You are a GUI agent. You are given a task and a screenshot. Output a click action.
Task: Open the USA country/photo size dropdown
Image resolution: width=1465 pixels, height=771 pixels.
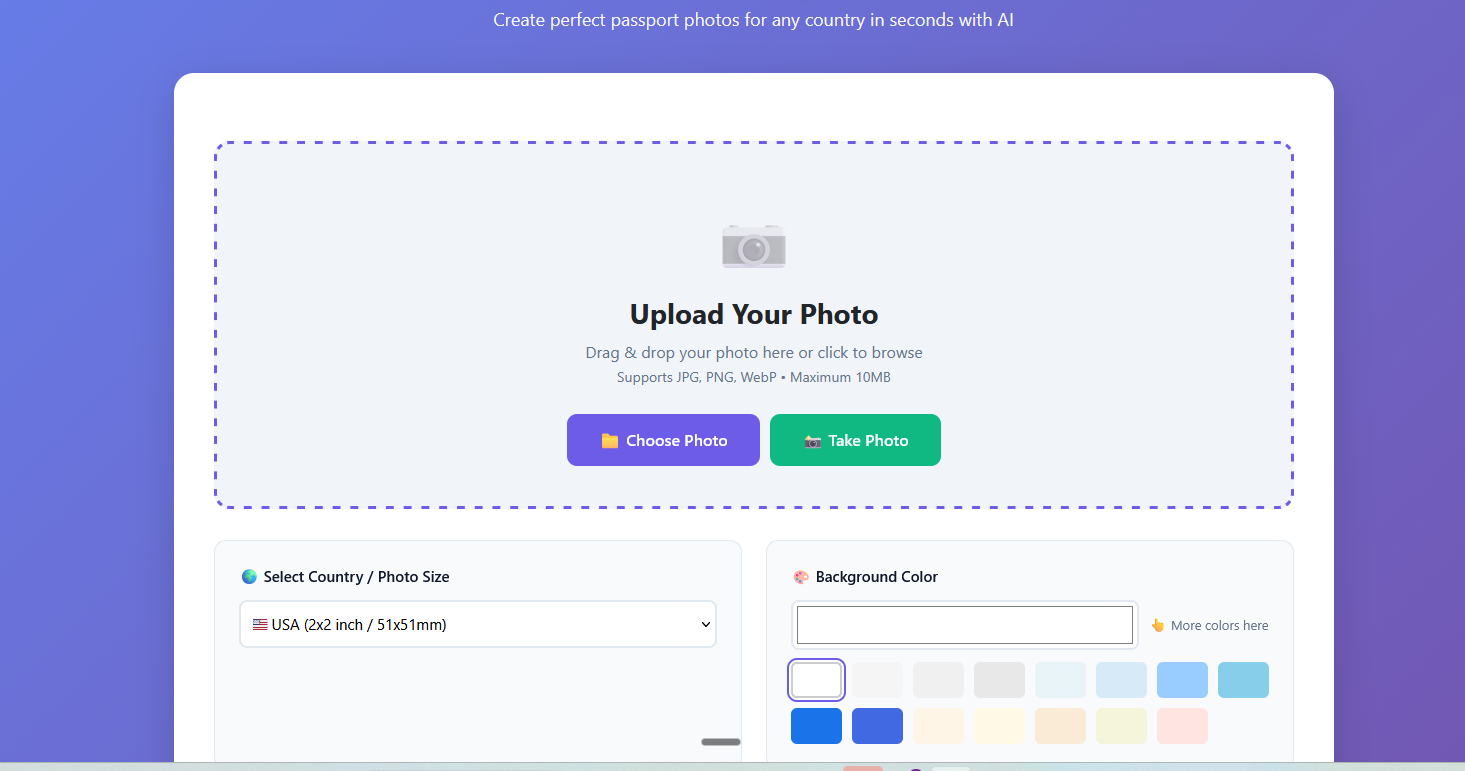coord(478,624)
